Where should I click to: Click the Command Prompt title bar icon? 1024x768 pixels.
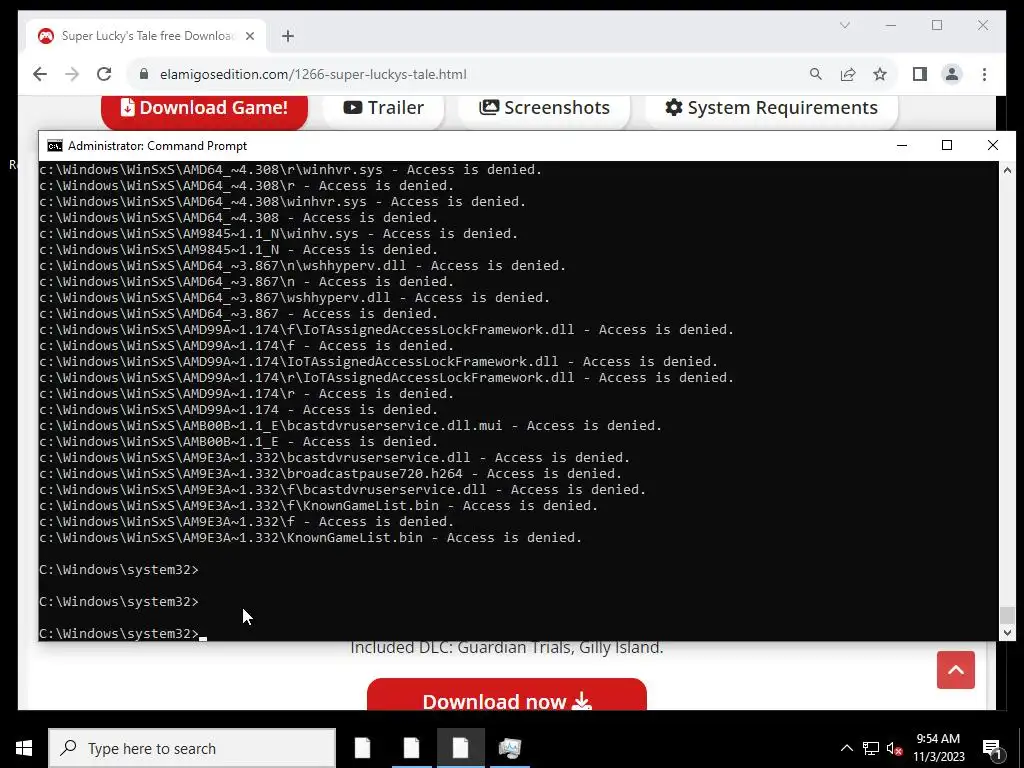tap(55, 146)
